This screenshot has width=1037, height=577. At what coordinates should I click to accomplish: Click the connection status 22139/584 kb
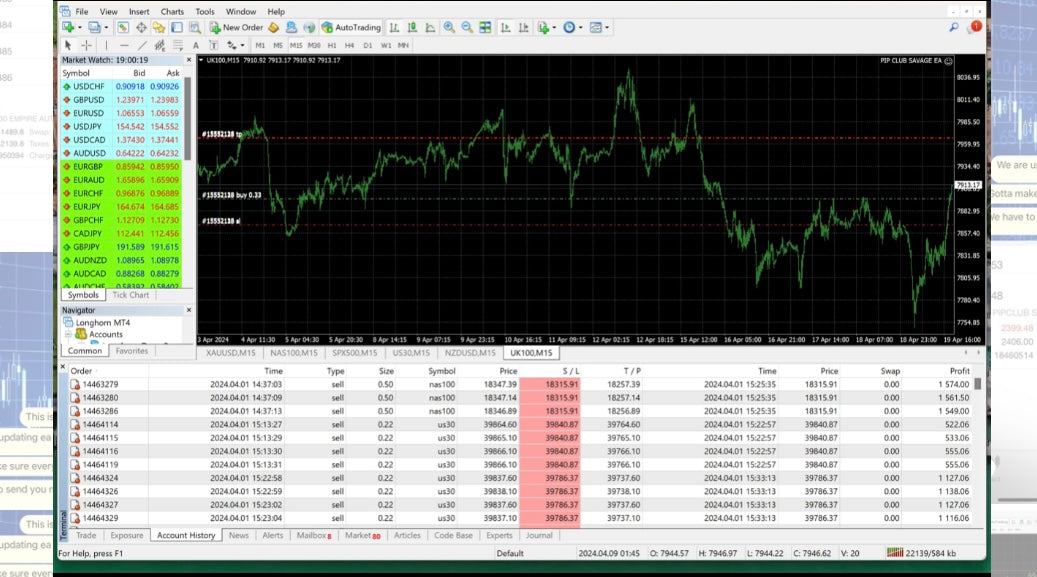coord(921,553)
